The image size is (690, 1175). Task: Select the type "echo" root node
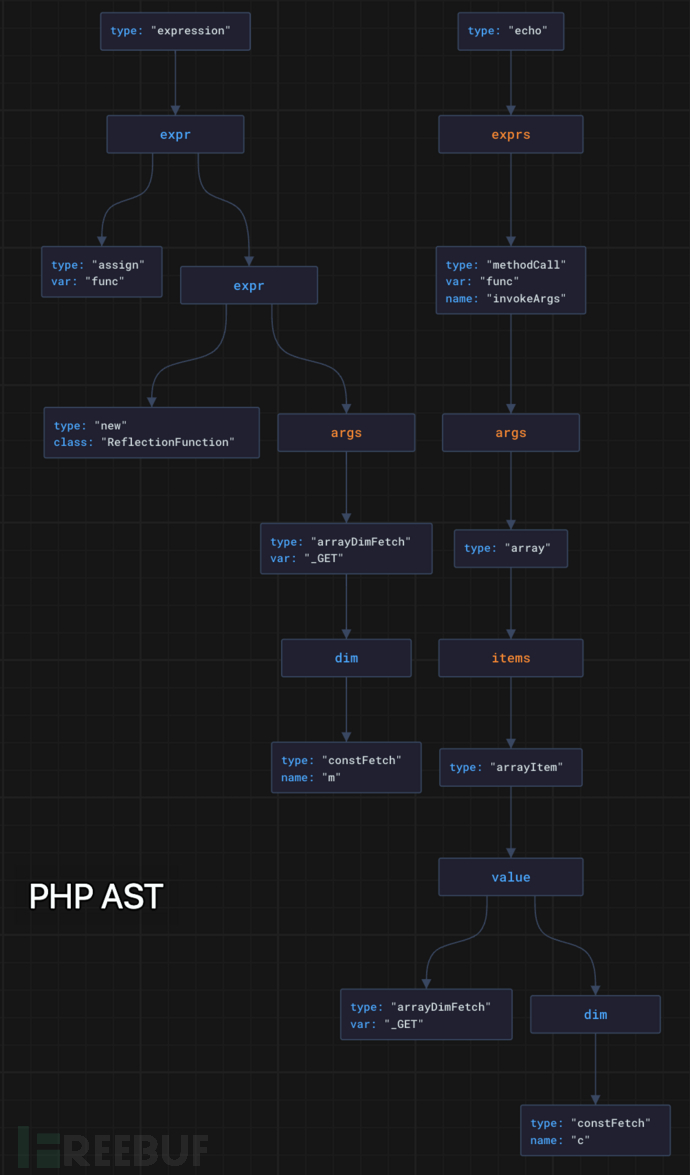pyautogui.click(x=510, y=31)
